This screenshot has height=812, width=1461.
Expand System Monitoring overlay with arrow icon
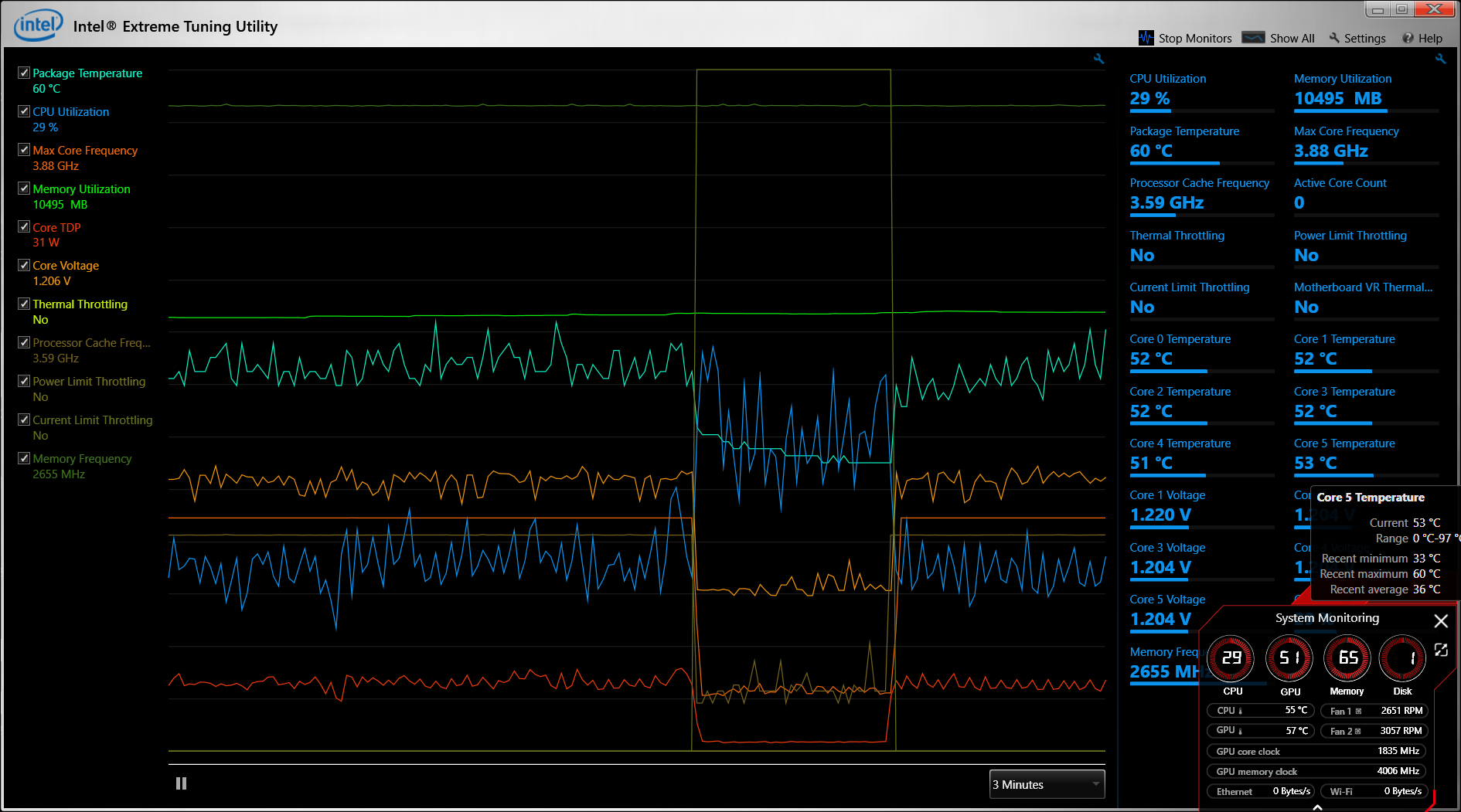1441,650
